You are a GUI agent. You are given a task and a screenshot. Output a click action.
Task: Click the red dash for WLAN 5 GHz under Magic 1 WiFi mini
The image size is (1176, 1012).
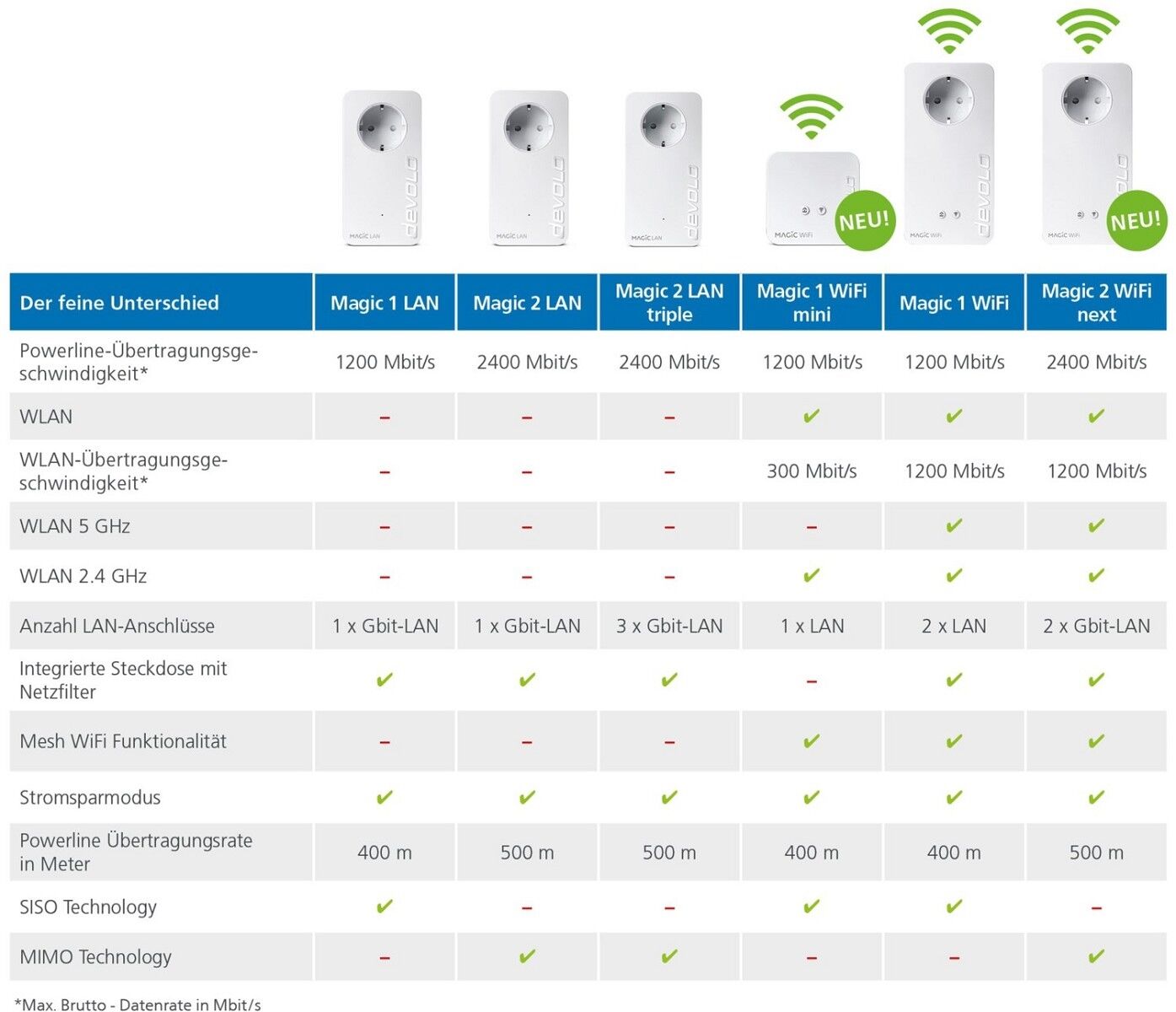pyautogui.click(x=812, y=527)
